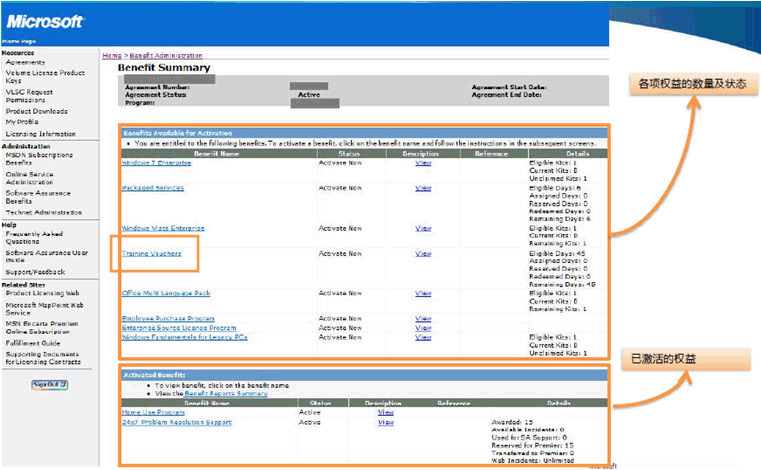Screen dimensions: 761x470
Task: Open Product Downloads in sidebar
Action: point(37,111)
